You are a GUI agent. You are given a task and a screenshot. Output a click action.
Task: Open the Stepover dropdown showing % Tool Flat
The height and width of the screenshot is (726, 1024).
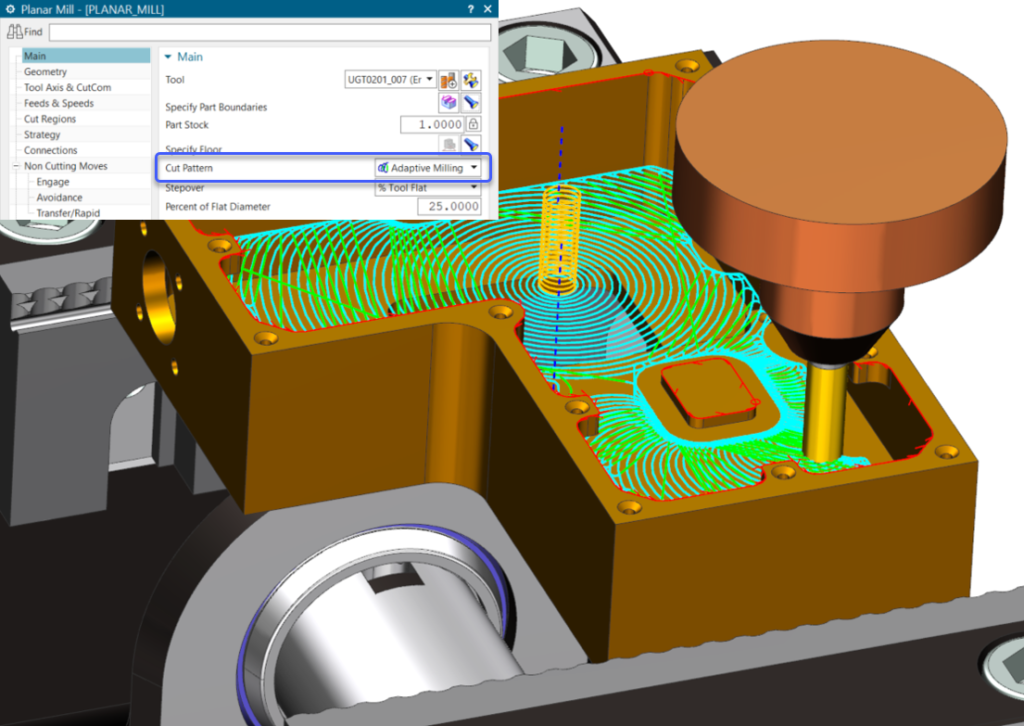point(472,187)
